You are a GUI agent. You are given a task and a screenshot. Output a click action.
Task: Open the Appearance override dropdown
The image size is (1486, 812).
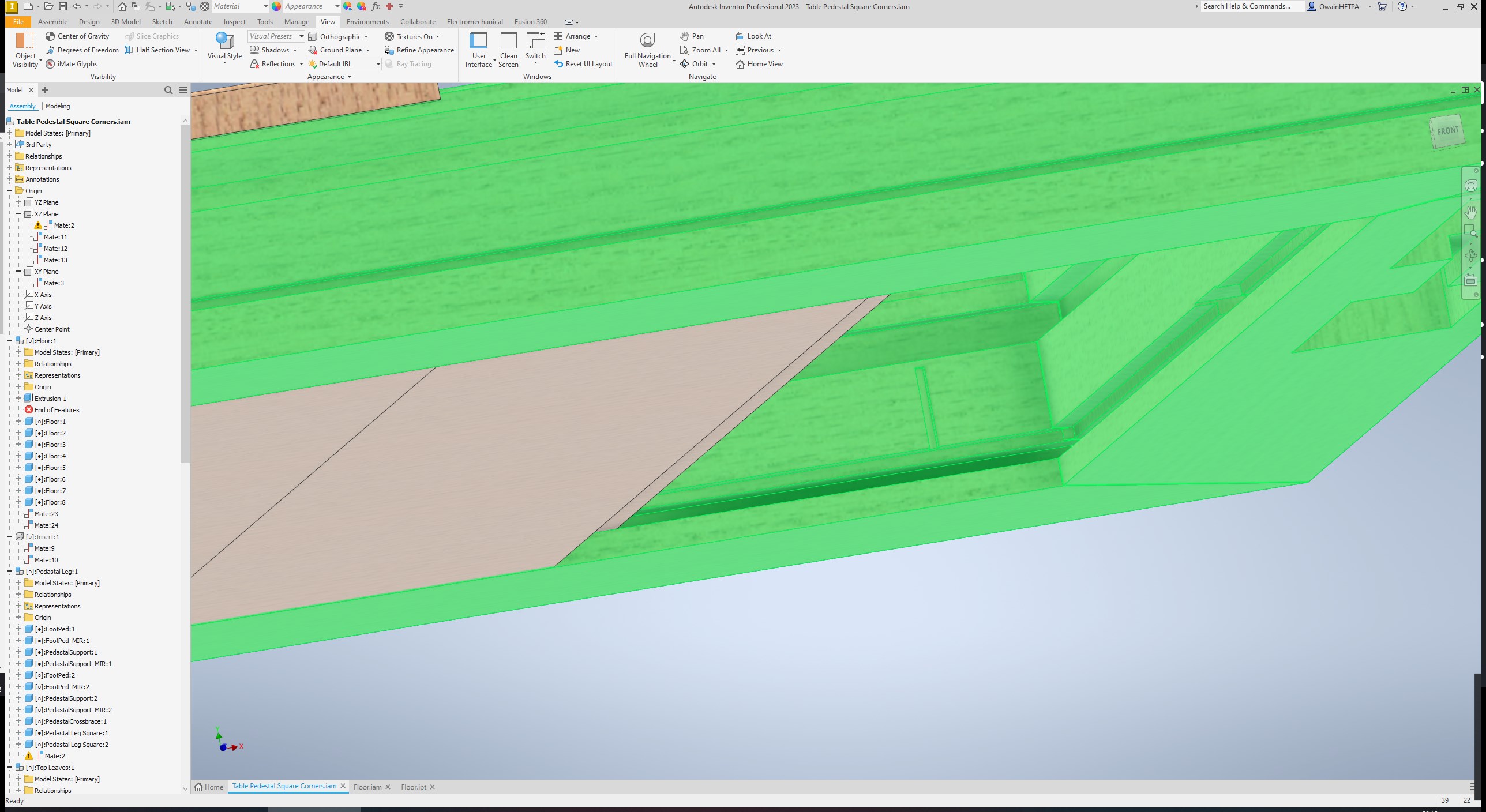(311, 6)
